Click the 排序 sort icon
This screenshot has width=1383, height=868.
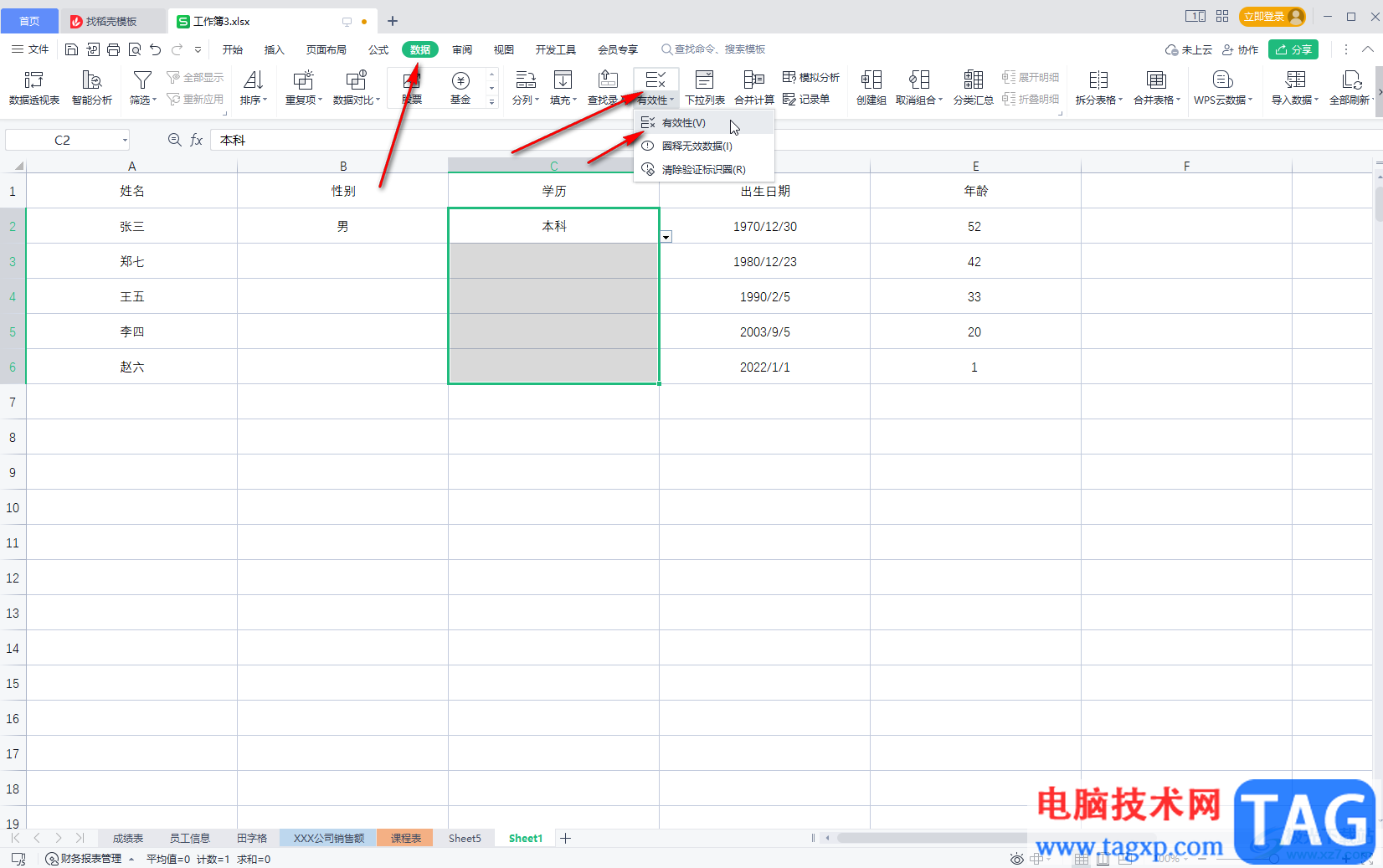click(x=253, y=80)
